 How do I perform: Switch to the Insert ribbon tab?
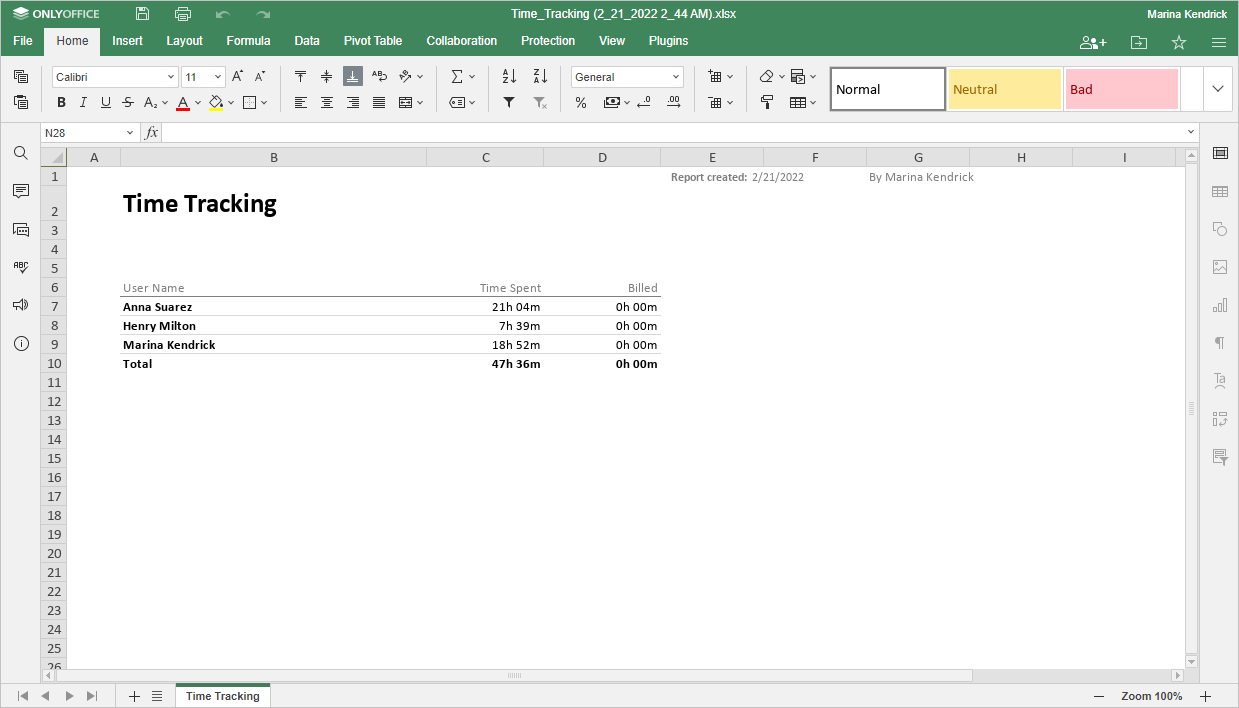click(x=127, y=41)
